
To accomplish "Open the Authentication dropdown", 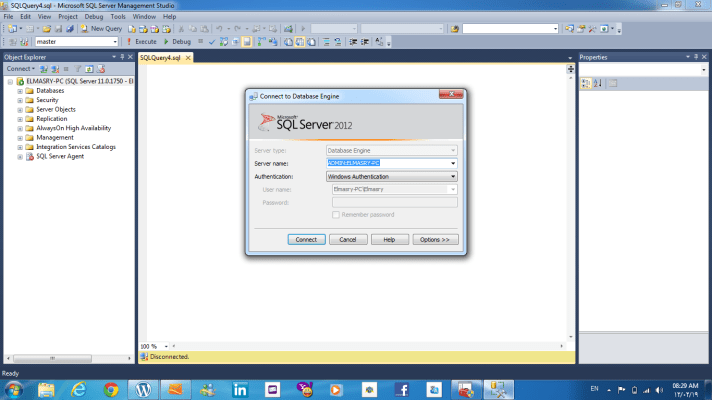I will (x=452, y=176).
